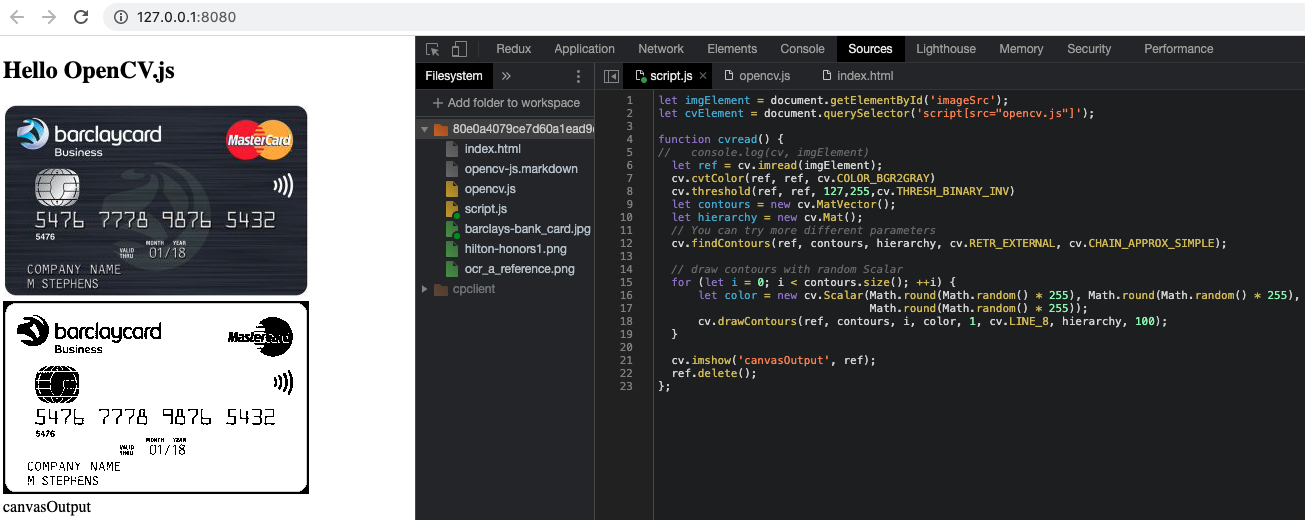Screen dimensions: 1305x520
Task: Open the Elements tab
Action: pyautogui.click(x=732, y=49)
